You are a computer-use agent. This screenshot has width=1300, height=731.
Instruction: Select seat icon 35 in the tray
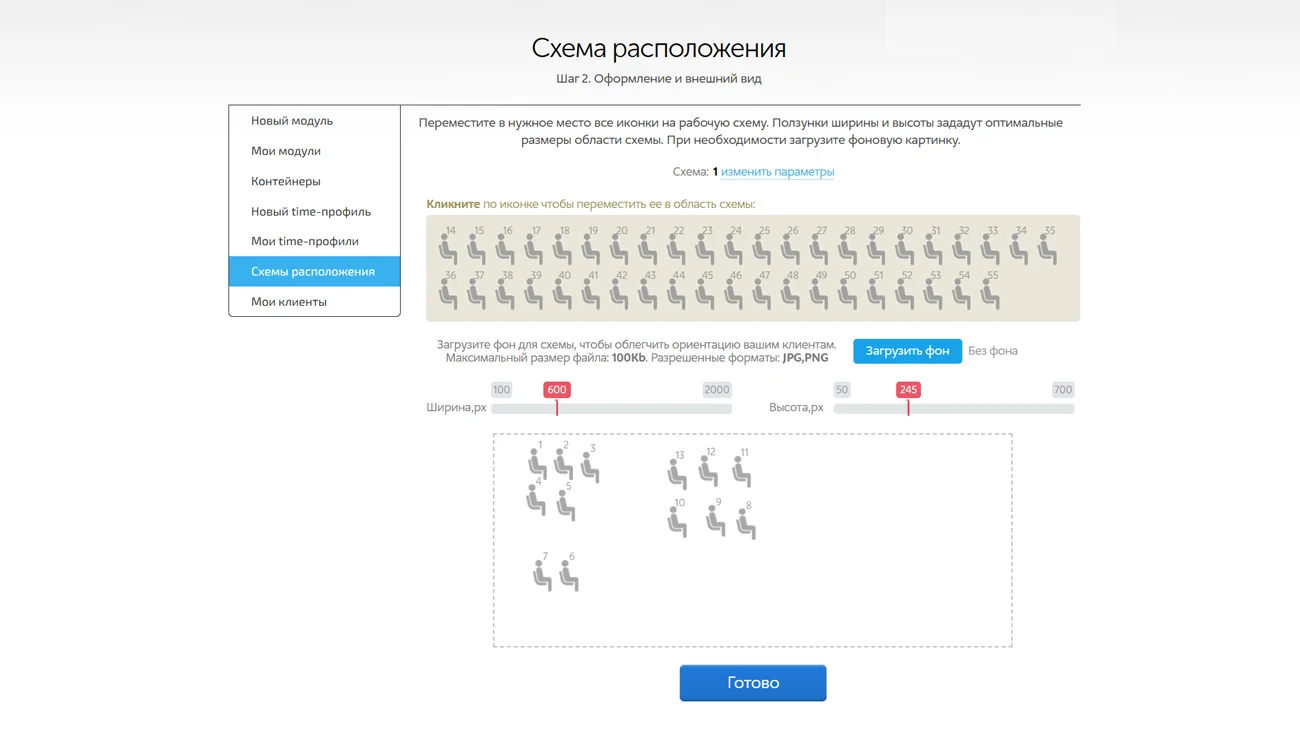point(1047,250)
